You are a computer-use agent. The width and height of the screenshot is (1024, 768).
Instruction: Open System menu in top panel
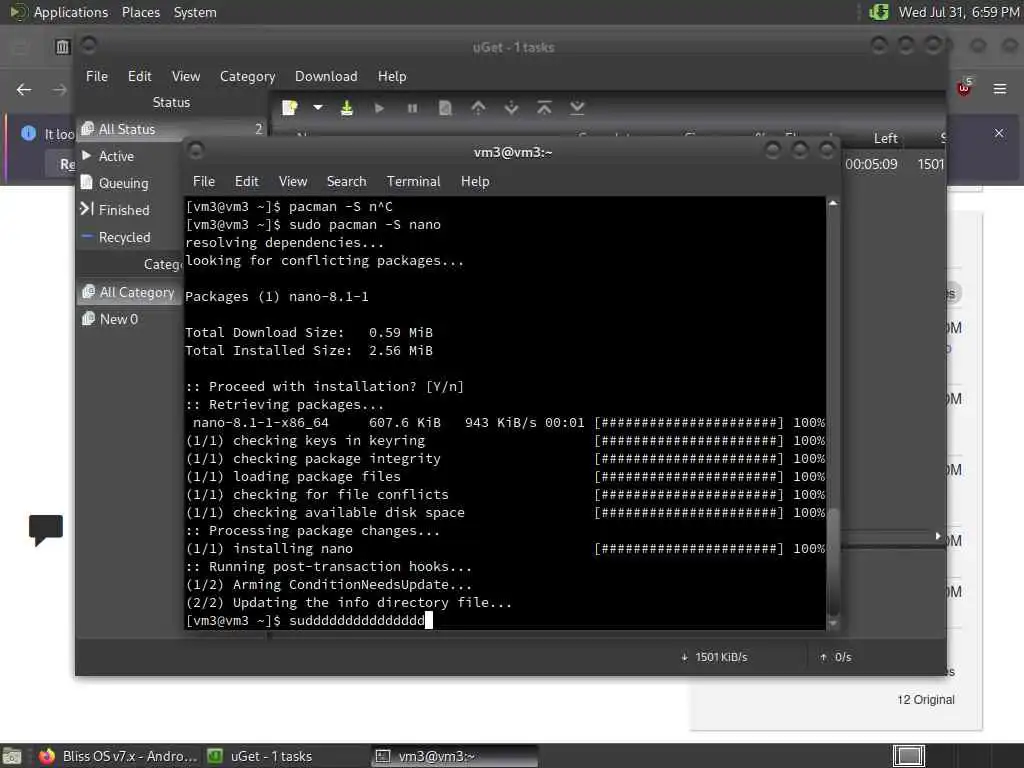click(195, 12)
